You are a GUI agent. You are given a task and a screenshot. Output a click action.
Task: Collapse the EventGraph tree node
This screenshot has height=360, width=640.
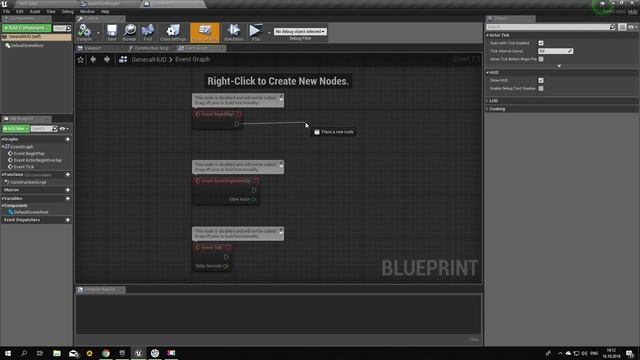3,147
